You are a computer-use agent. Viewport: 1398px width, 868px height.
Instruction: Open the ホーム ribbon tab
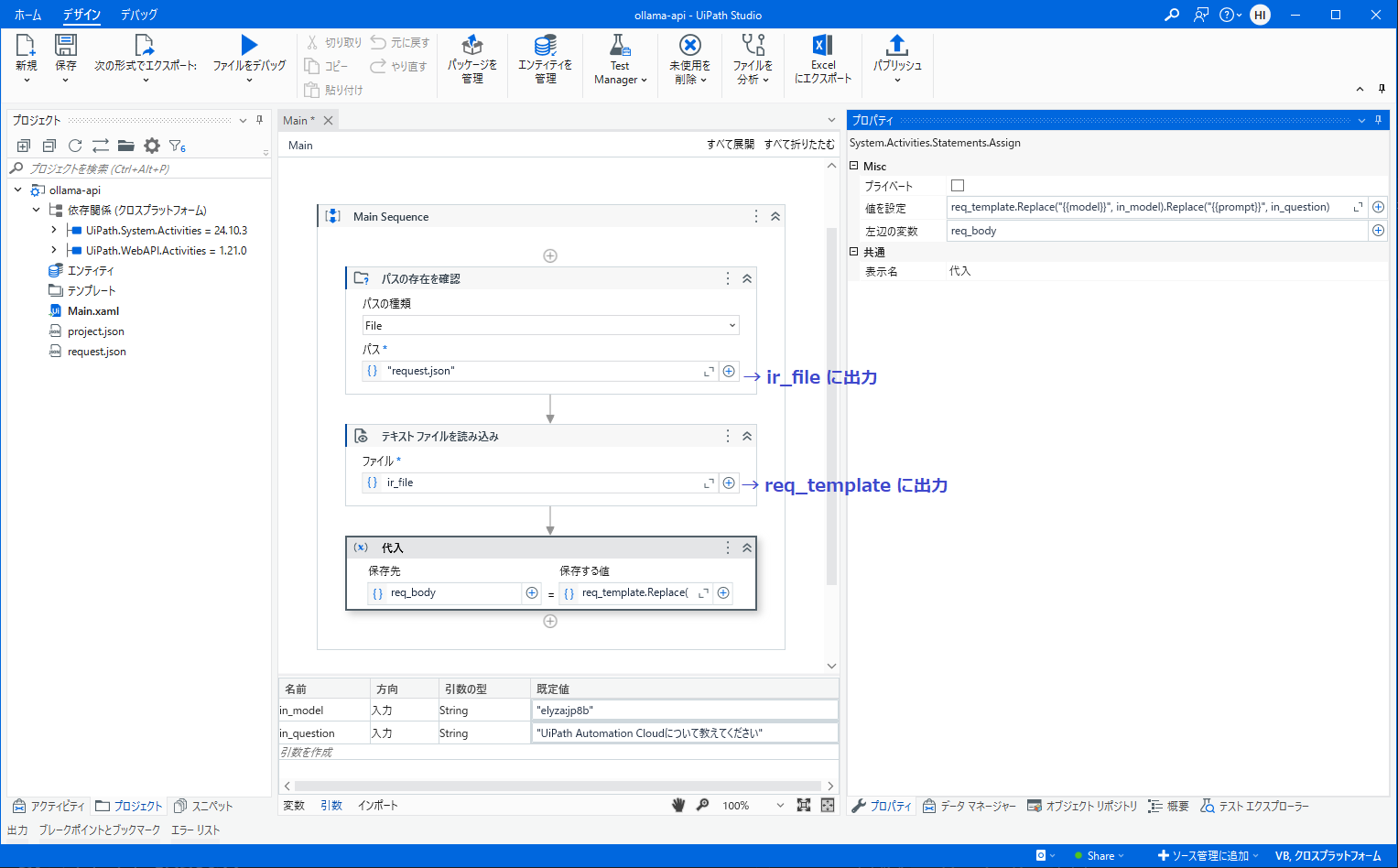[27, 15]
